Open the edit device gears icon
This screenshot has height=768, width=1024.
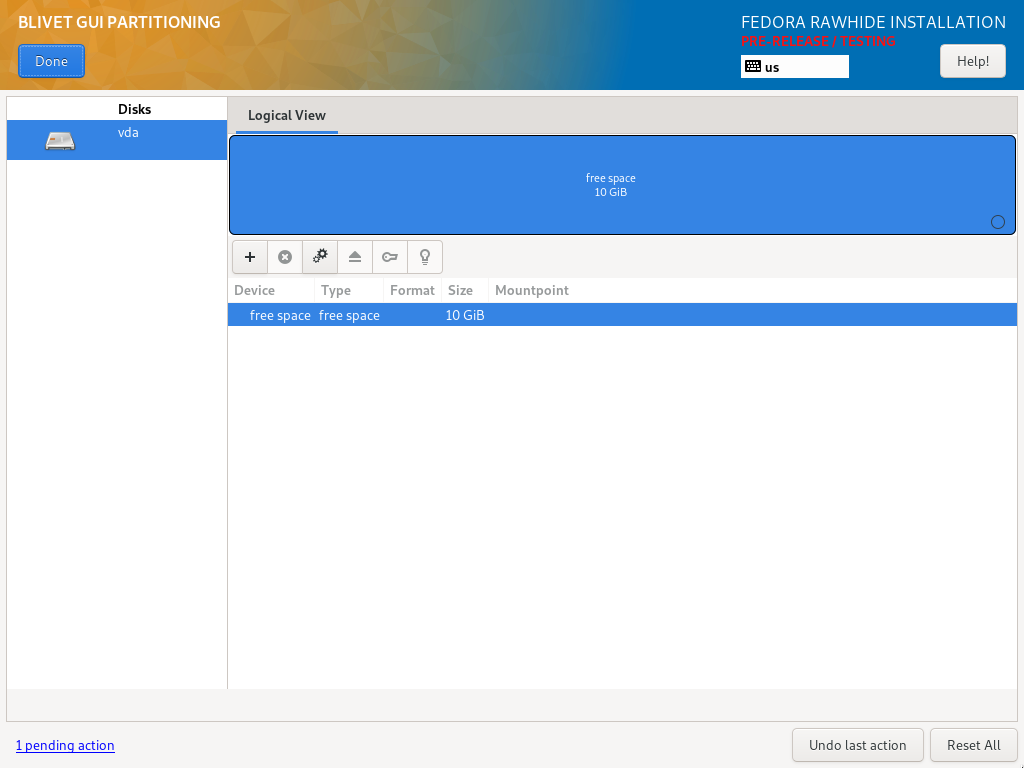(x=320, y=257)
